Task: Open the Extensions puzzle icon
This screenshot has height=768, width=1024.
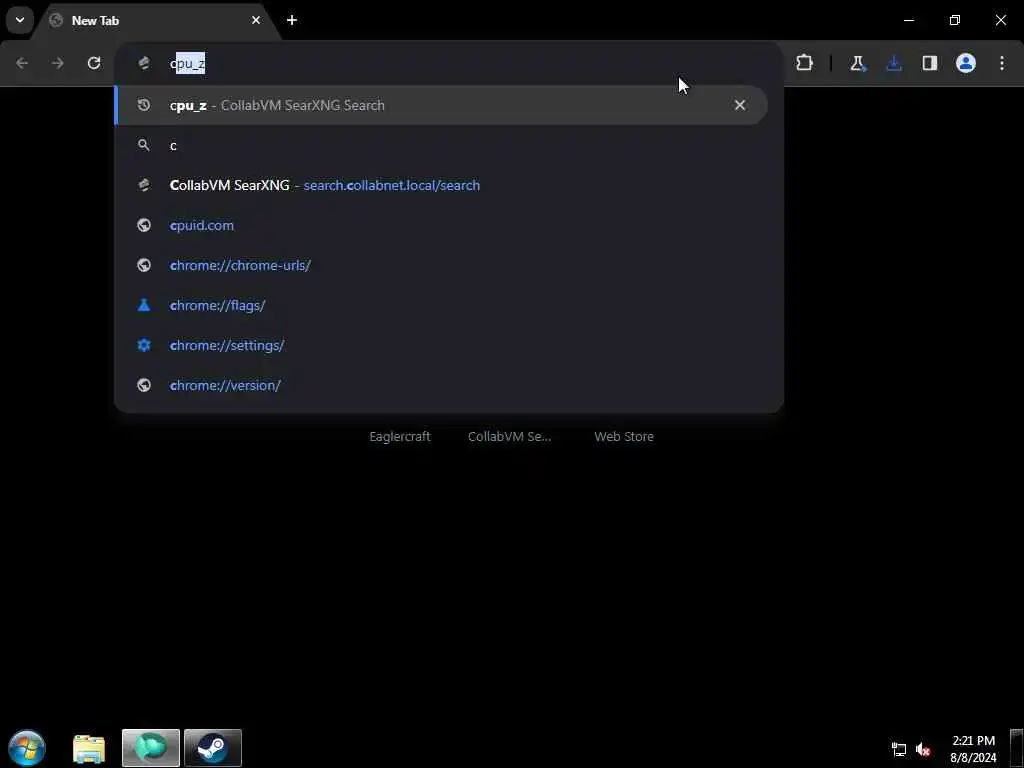Action: point(805,63)
